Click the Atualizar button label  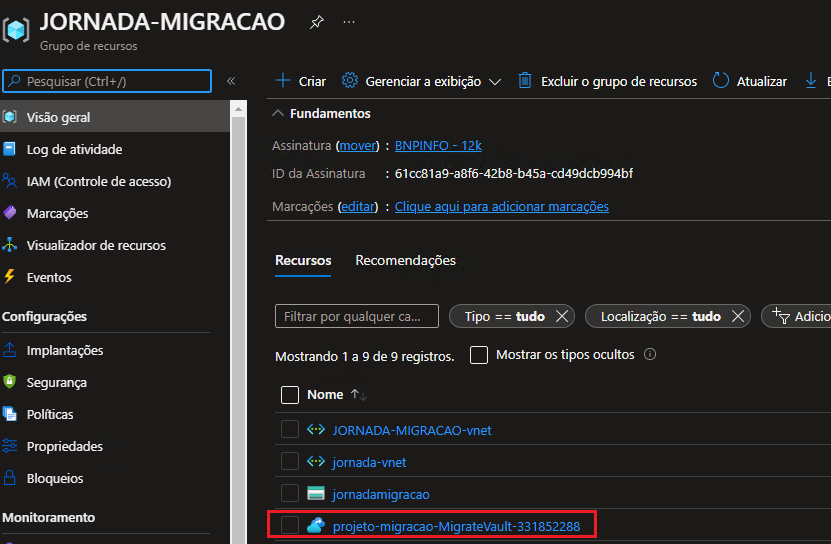click(762, 81)
